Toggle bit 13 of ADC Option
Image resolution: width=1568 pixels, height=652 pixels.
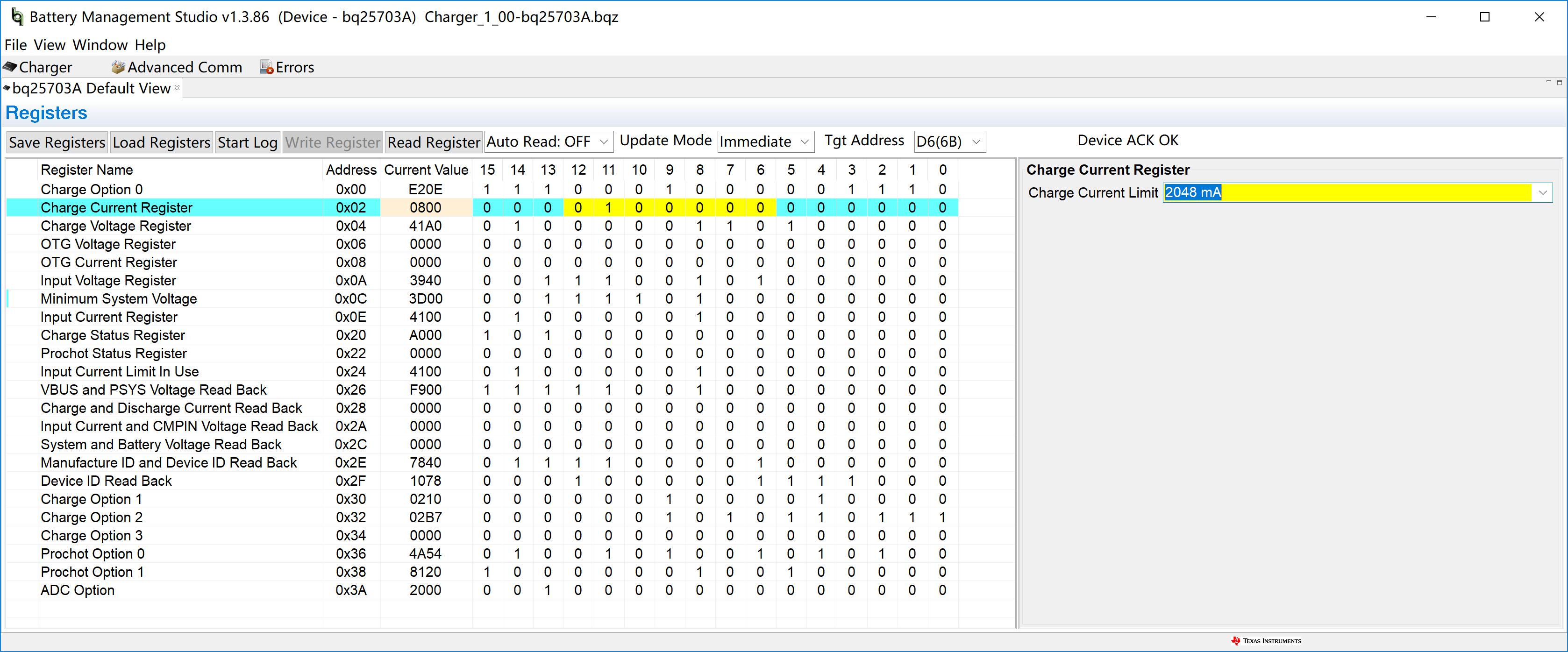pos(548,590)
